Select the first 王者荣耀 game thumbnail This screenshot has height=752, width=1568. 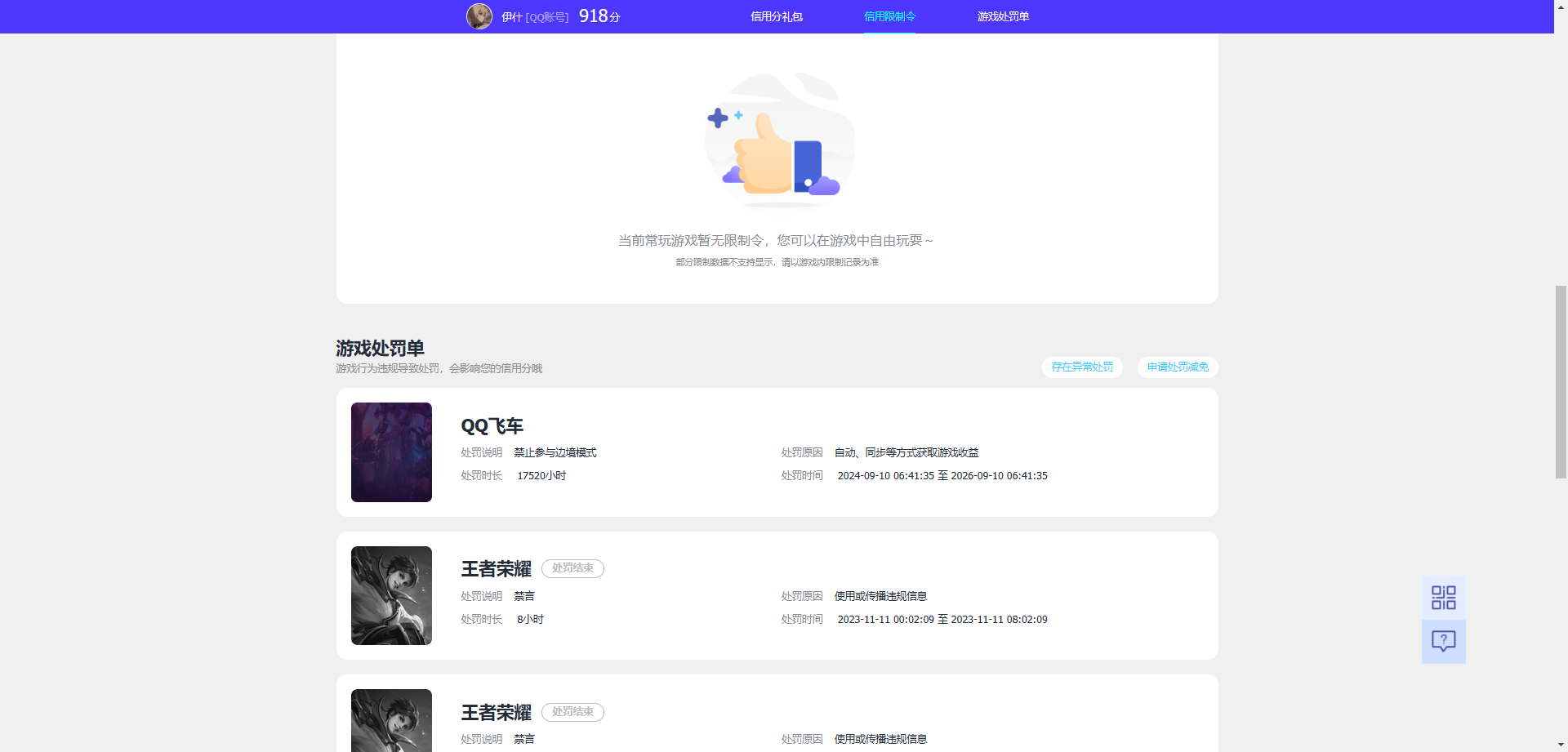click(x=391, y=596)
